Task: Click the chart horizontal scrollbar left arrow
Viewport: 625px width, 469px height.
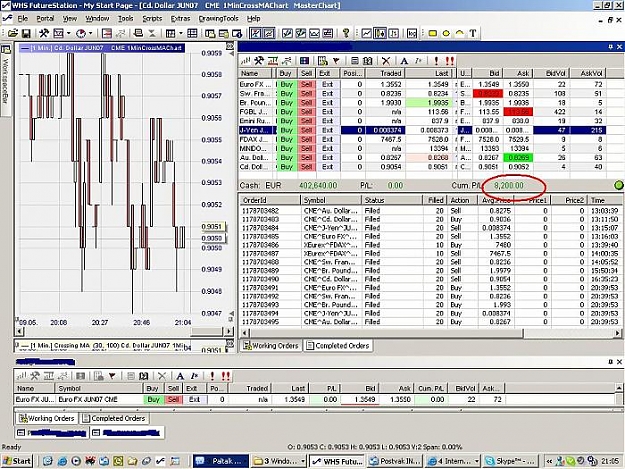Action: pos(20,331)
